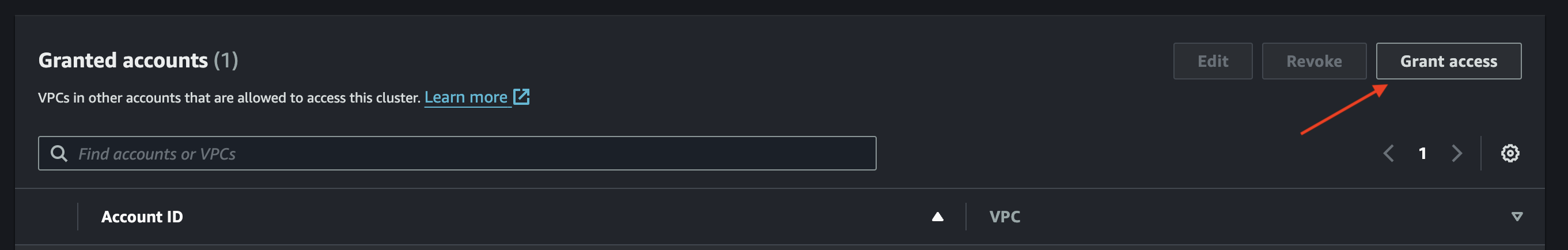Screen dimensions: 1568x250
Task: Select page number 1 in pagination
Action: pyautogui.click(x=1422, y=153)
